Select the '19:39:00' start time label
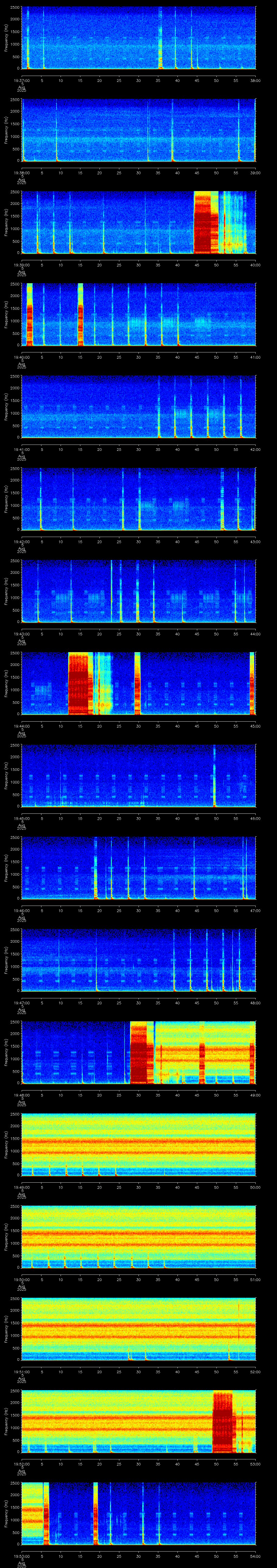Image resolution: width=277 pixels, height=1568 pixels. (21, 265)
